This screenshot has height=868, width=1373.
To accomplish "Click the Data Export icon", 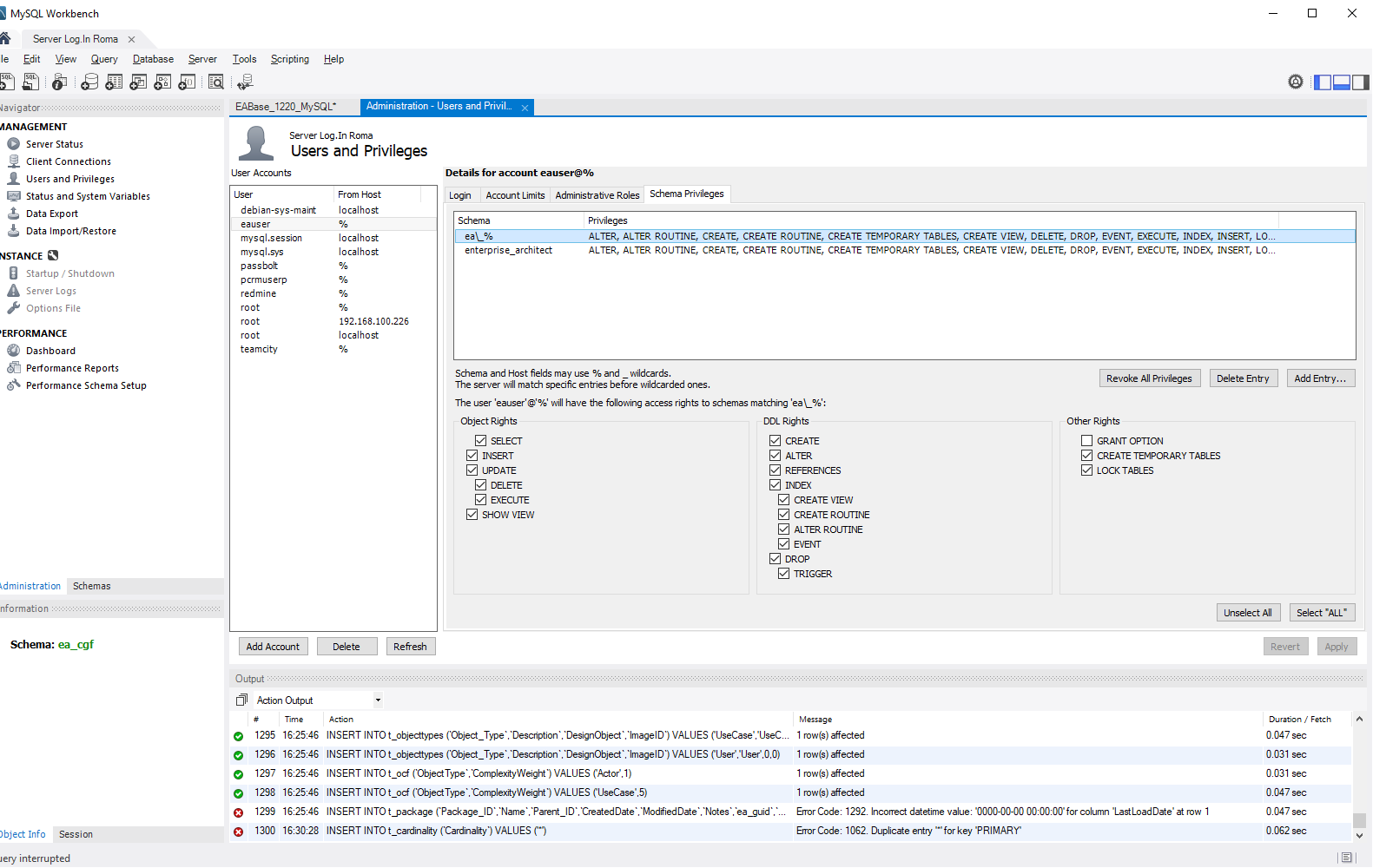I will [14, 214].
